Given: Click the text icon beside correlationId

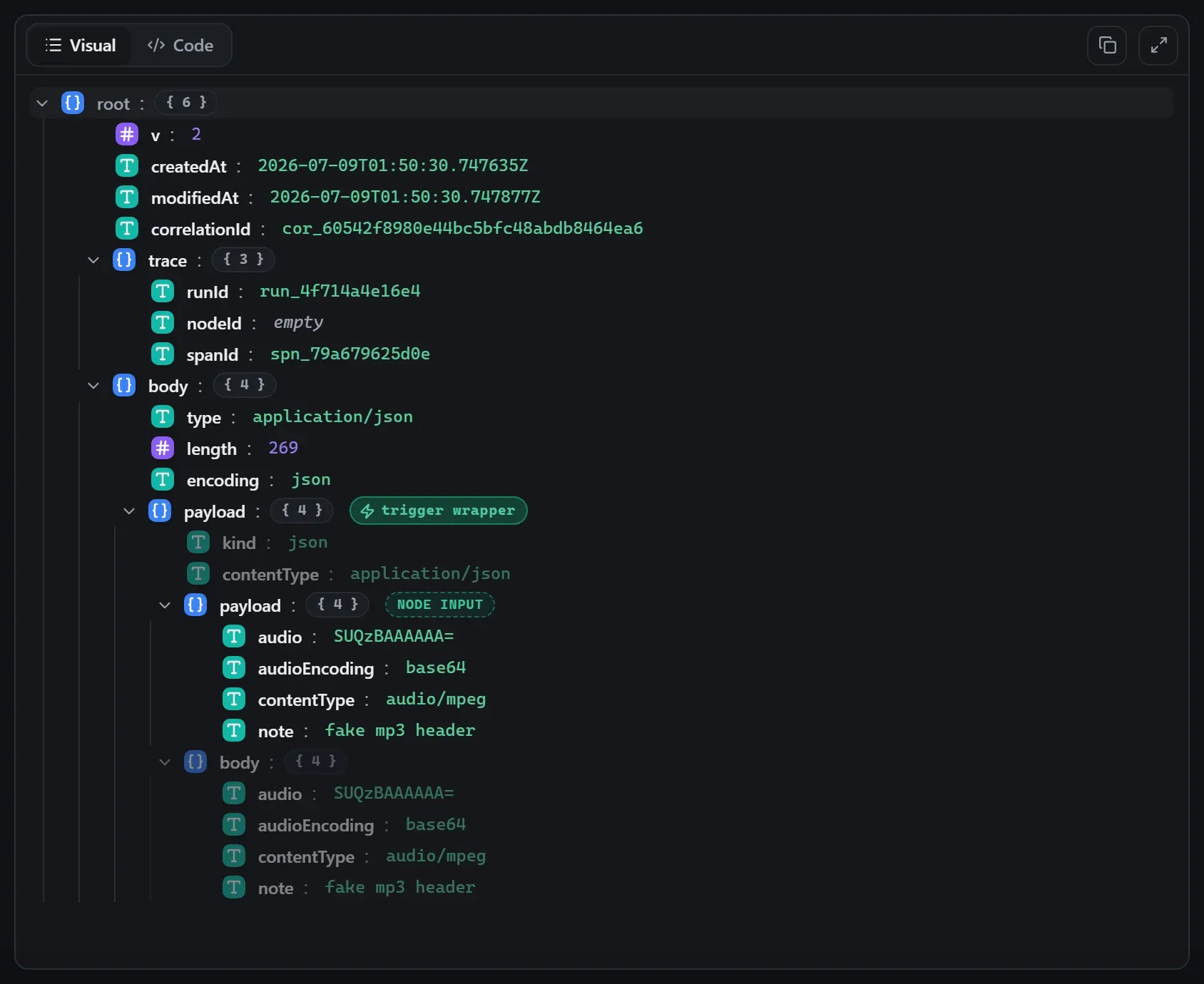Looking at the screenshot, I should click(127, 228).
